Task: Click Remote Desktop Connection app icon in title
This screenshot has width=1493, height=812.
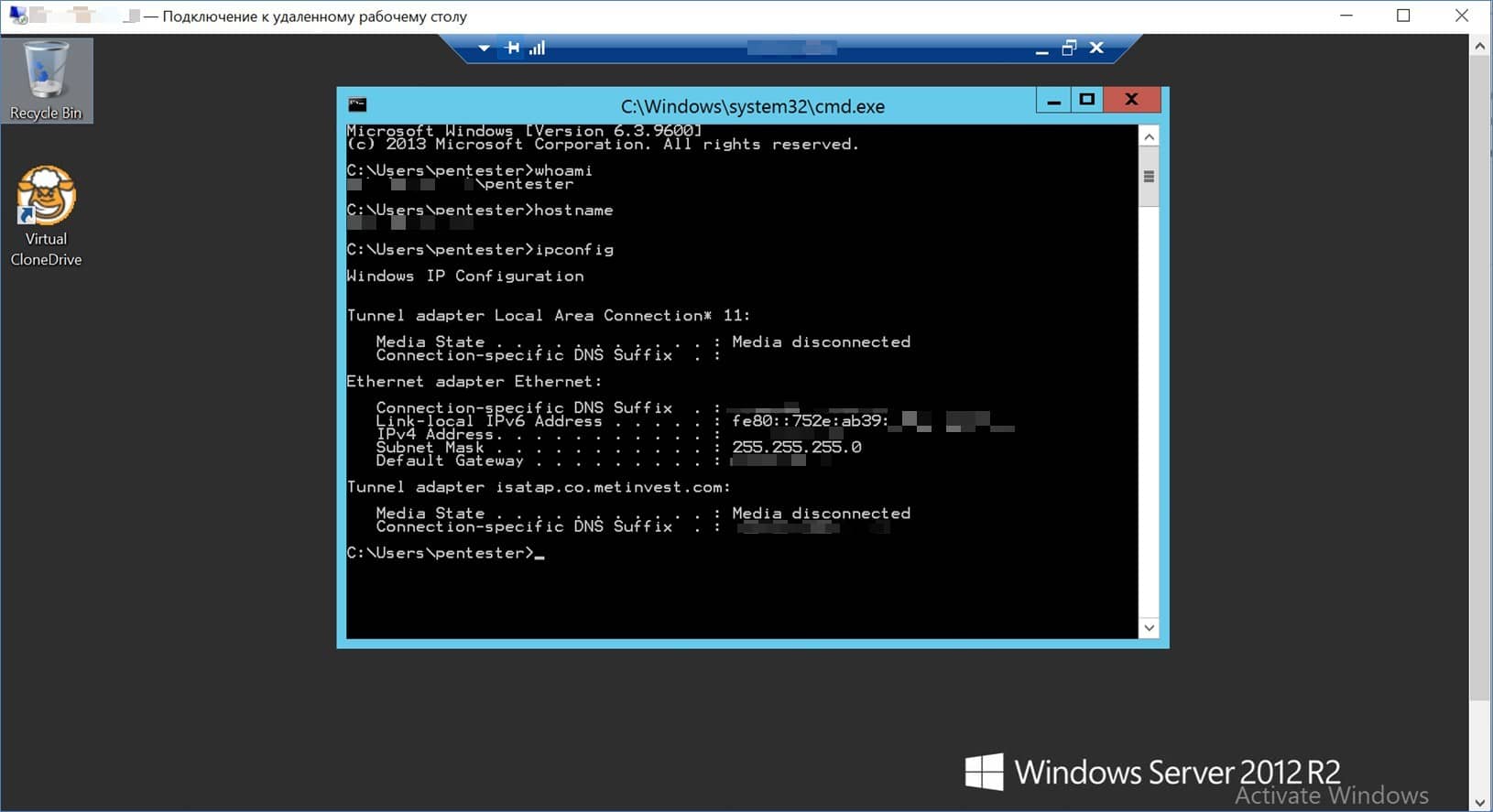Action: [18, 16]
